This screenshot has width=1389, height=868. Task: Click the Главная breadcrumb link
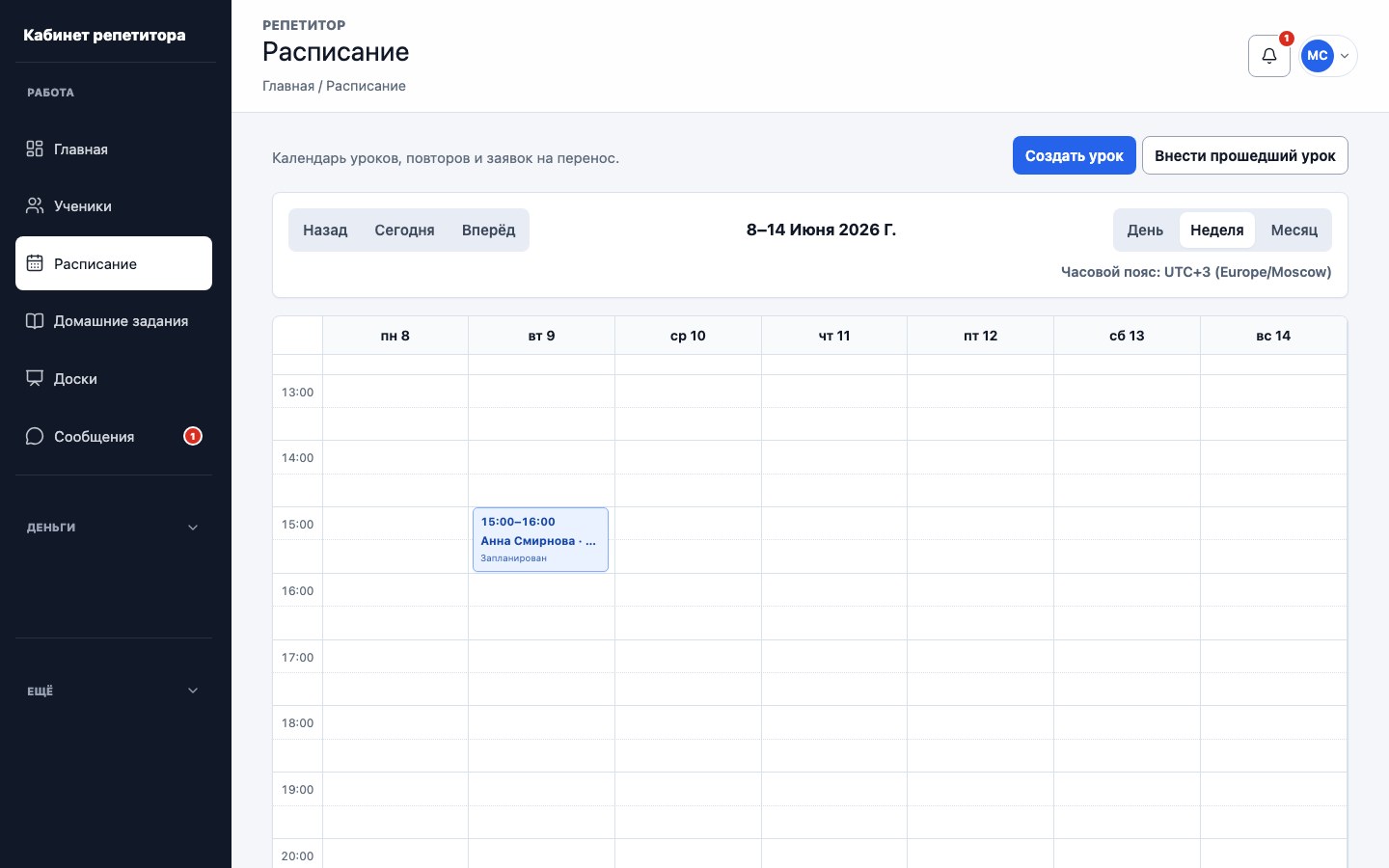tap(288, 86)
